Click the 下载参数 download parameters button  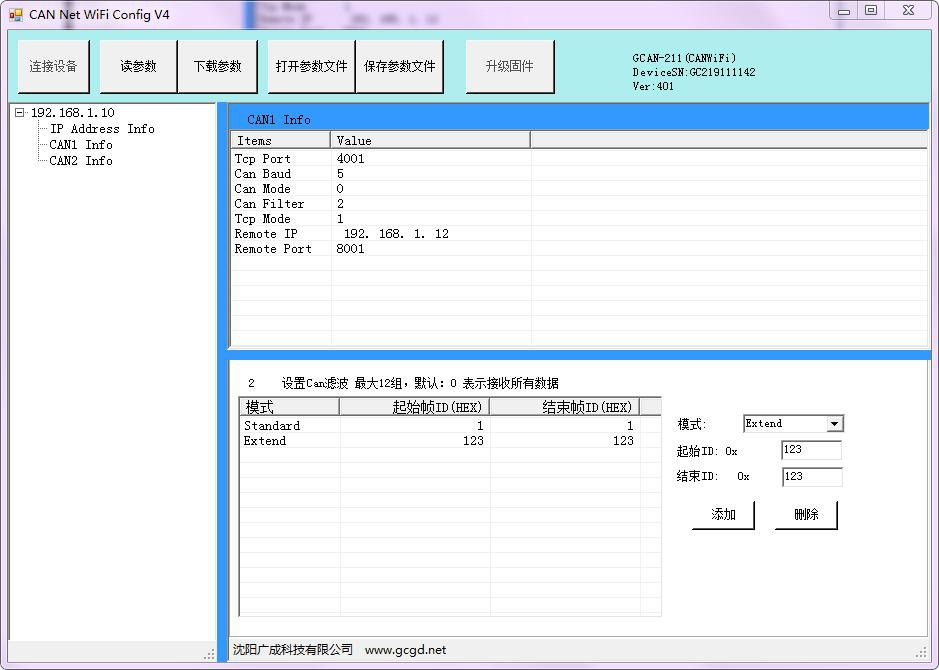coord(217,67)
